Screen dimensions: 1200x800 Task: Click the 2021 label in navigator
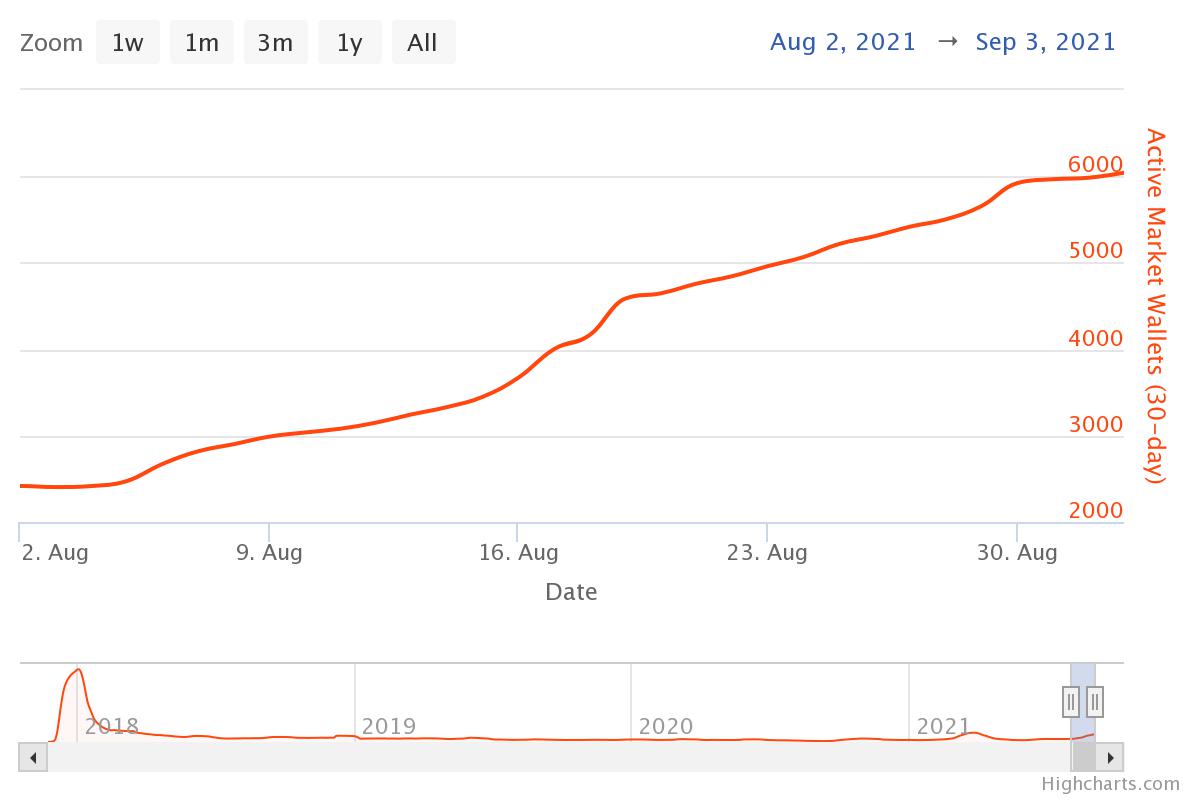click(x=943, y=726)
